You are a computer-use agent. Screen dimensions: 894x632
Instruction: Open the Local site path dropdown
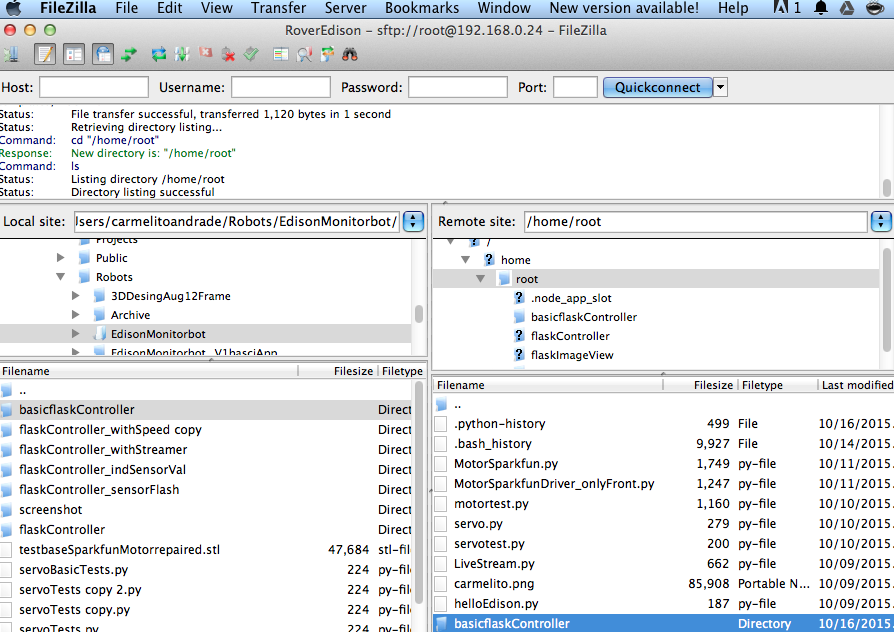point(413,221)
